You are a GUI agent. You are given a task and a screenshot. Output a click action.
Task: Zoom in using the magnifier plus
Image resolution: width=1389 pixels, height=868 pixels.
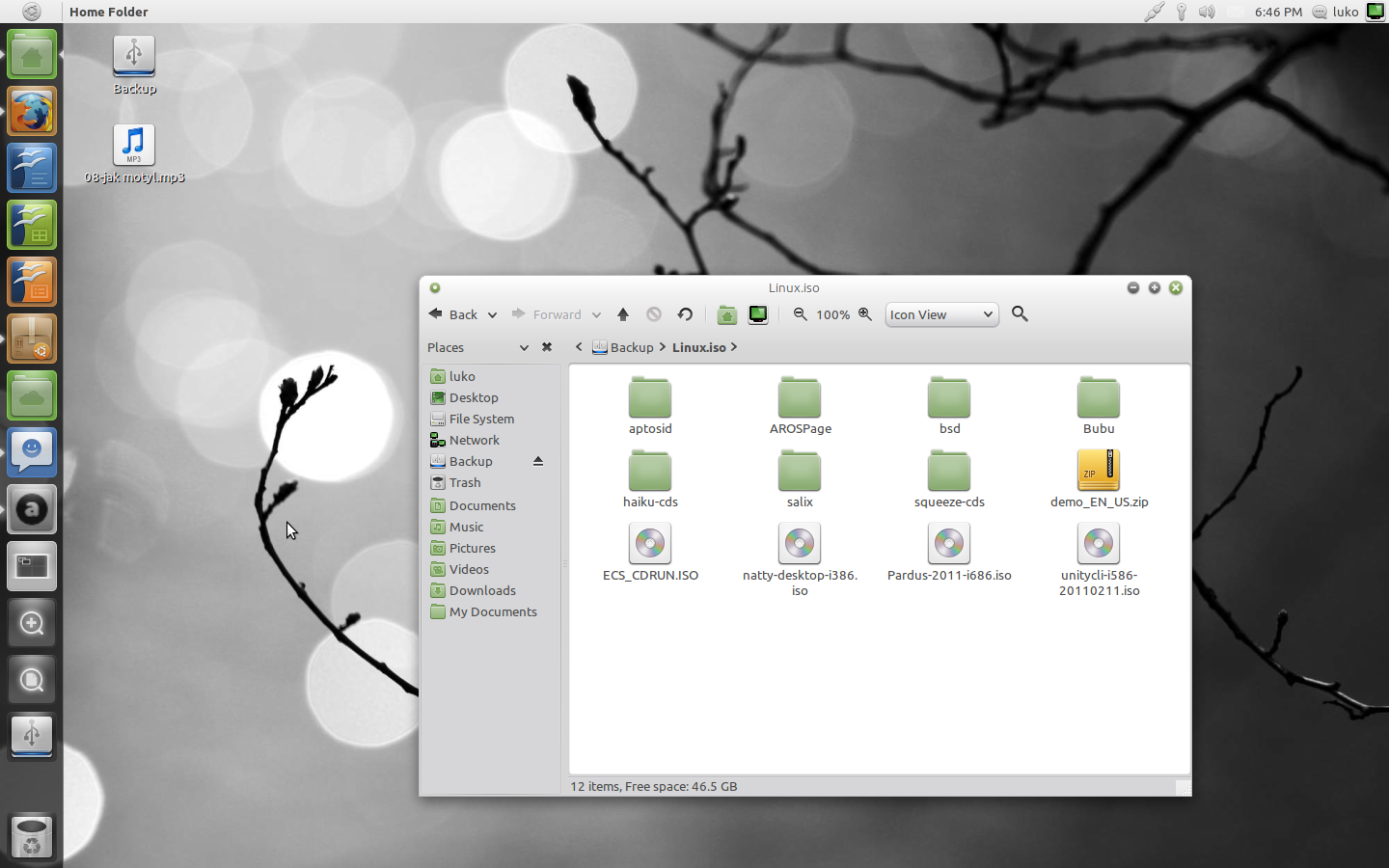coord(865,314)
